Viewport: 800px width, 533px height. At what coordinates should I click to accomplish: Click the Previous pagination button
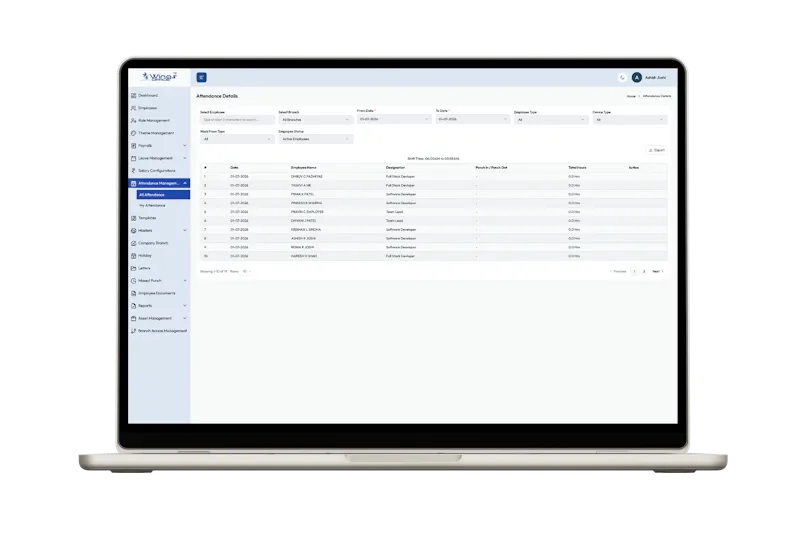(x=618, y=271)
